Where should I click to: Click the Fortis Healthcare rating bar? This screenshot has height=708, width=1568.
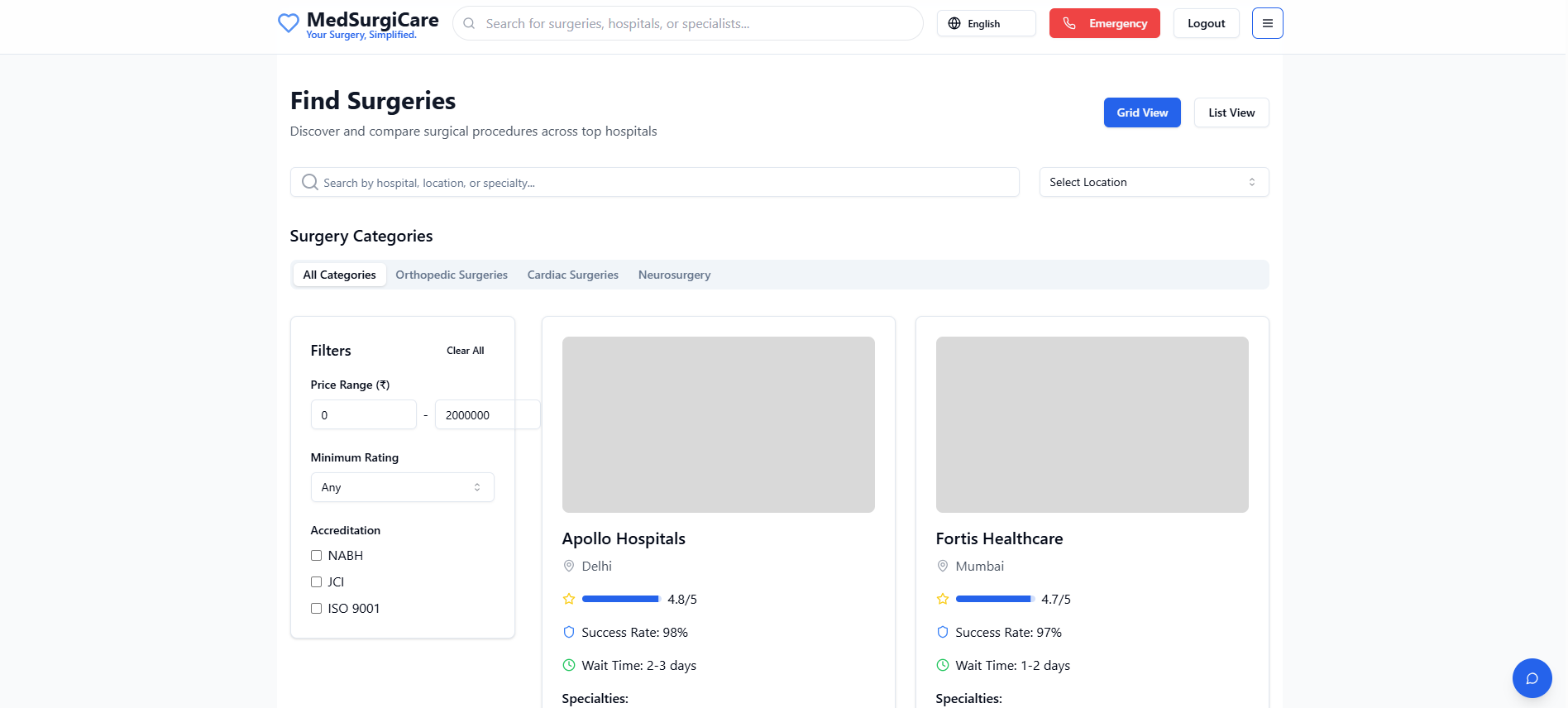(x=995, y=599)
